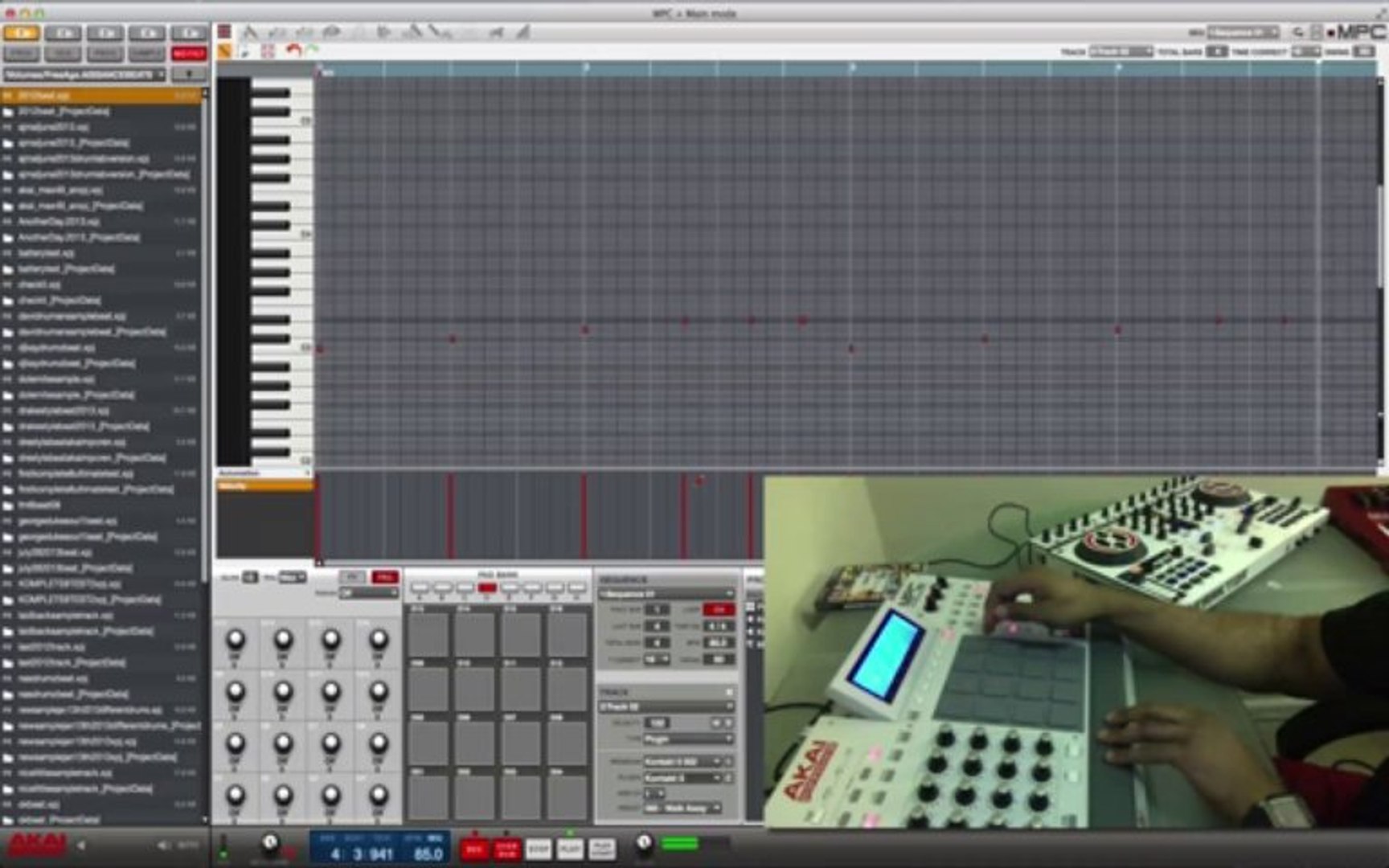Click the green redo arrow icon

pyautogui.click(x=313, y=51)
